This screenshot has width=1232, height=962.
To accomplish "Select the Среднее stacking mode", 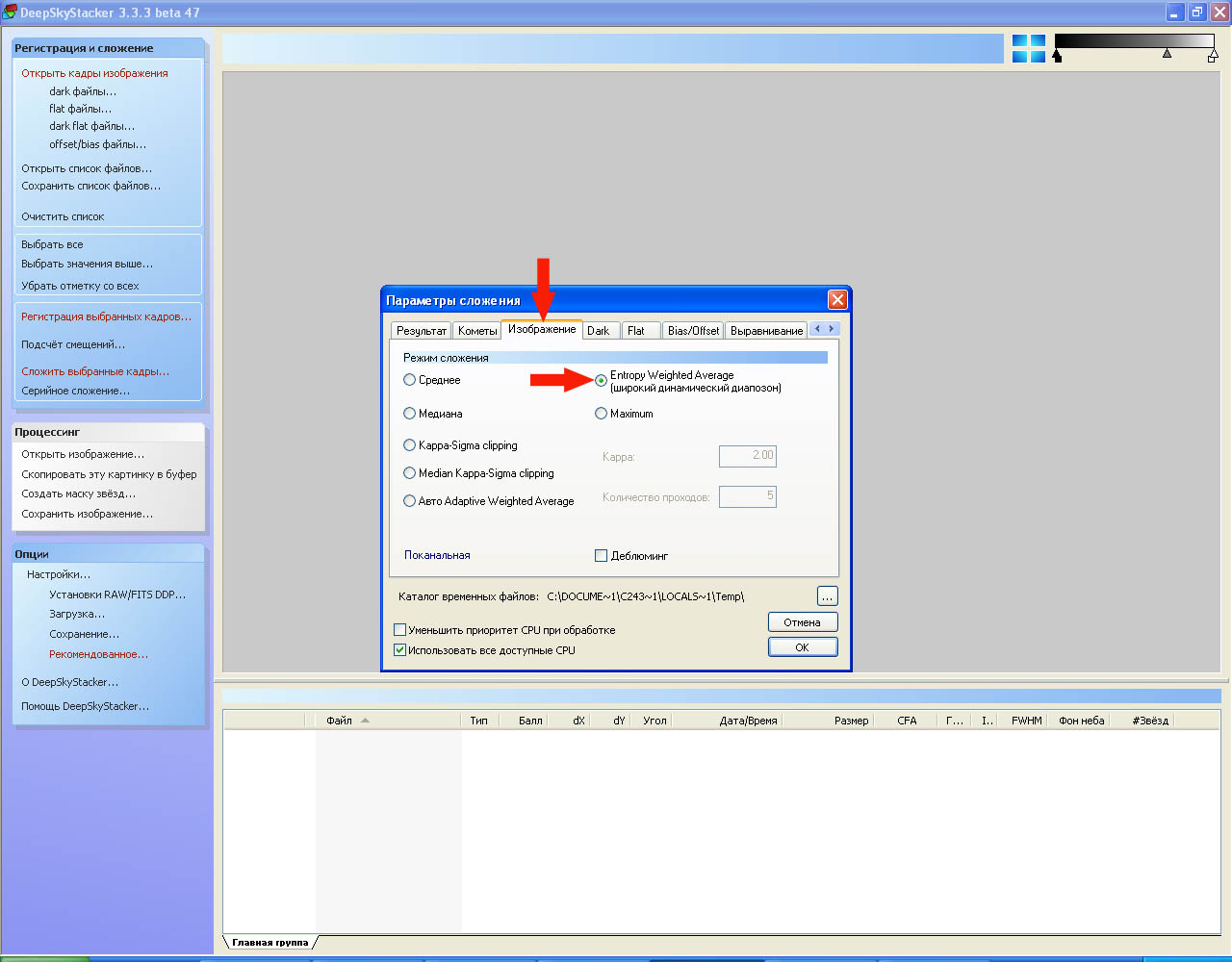I will point(410,380).
